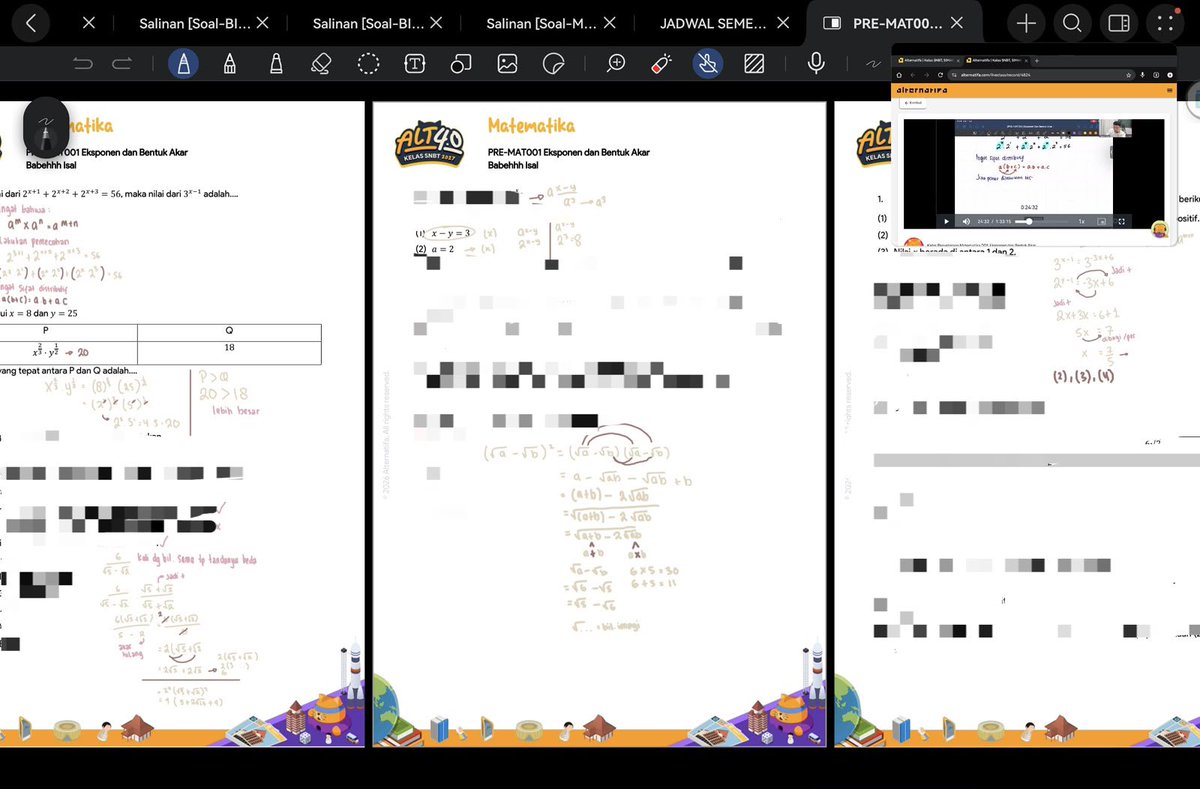This screenshot has width=1200, height=789.
Task: Open the more options menu
Action: pyautogui.click(x=1165, y=23)
